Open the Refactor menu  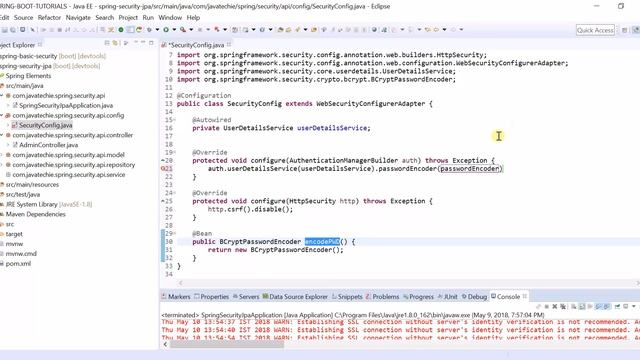49,18
